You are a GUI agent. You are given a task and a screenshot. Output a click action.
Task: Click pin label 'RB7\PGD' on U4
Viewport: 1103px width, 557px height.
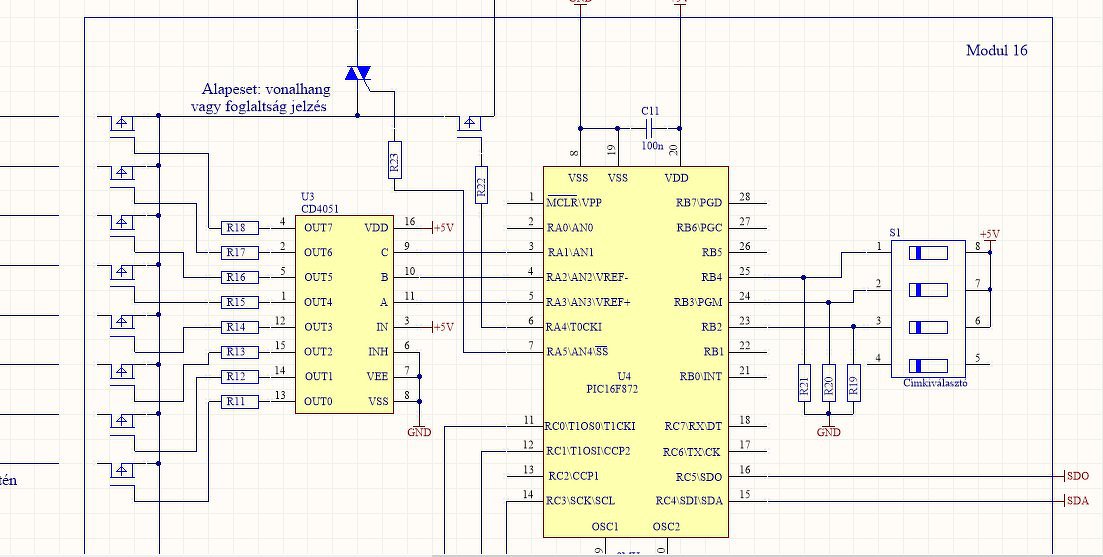point(699,203)
